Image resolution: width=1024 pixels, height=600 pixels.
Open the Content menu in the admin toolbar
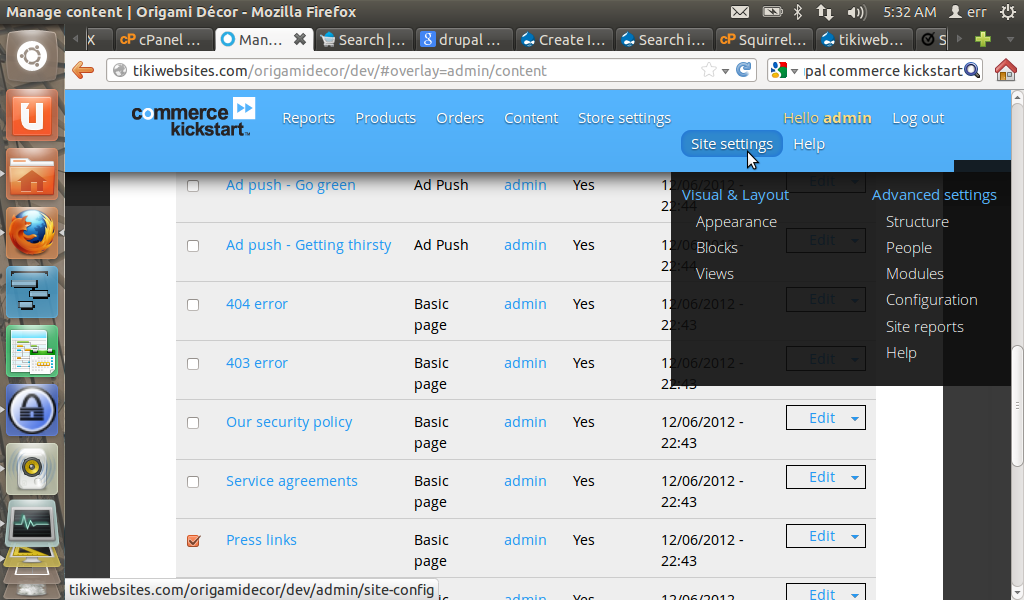pyautogui.click(x=531, y=117)
